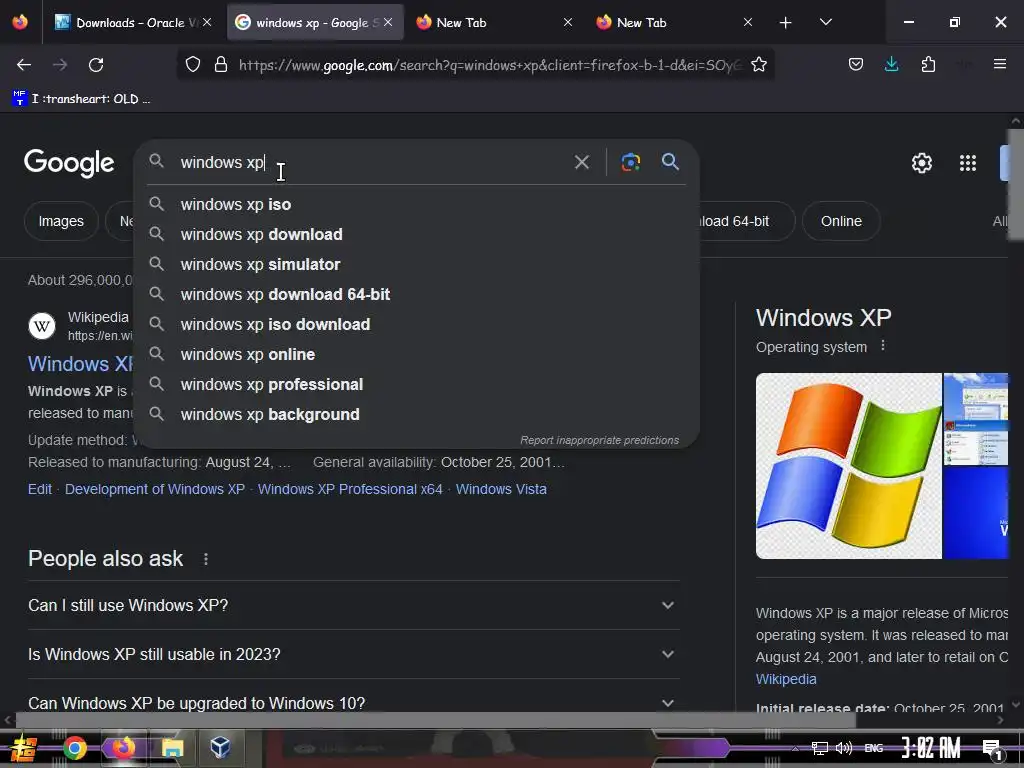Viewport: 1024px width, 768px height.
Task: Click the 3:02 AM taskbar clock
Action: click(x=931, y=748)
